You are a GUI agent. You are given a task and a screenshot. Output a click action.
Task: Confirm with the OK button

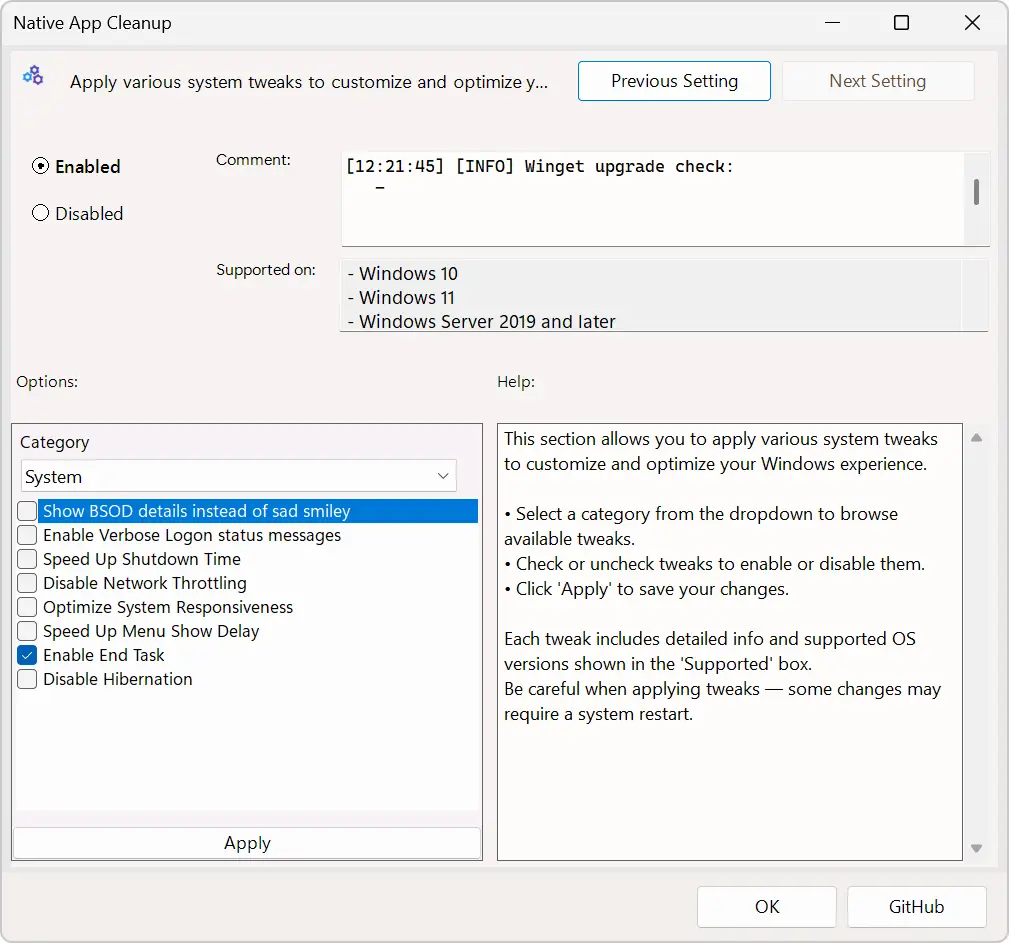[767, 906]
